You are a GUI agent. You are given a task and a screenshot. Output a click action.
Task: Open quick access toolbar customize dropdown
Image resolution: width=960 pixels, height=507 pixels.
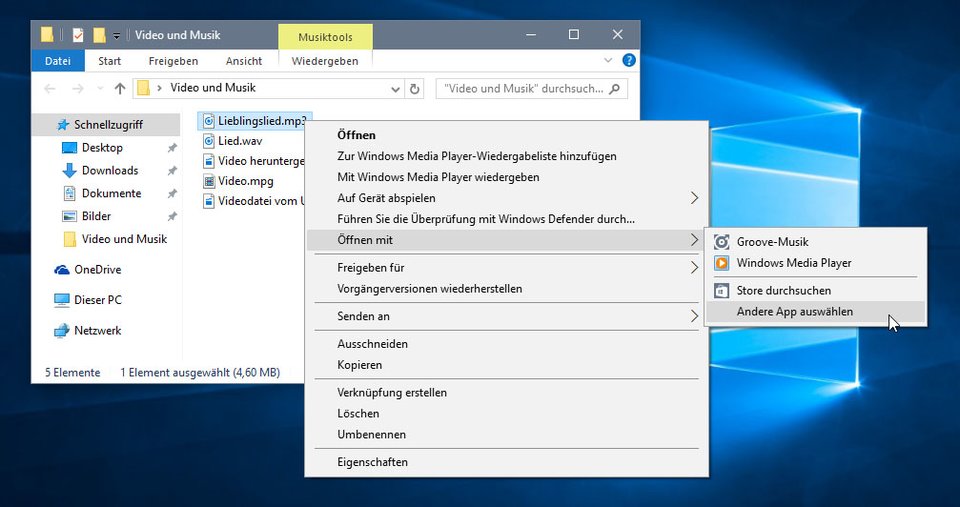pos(116,36)
